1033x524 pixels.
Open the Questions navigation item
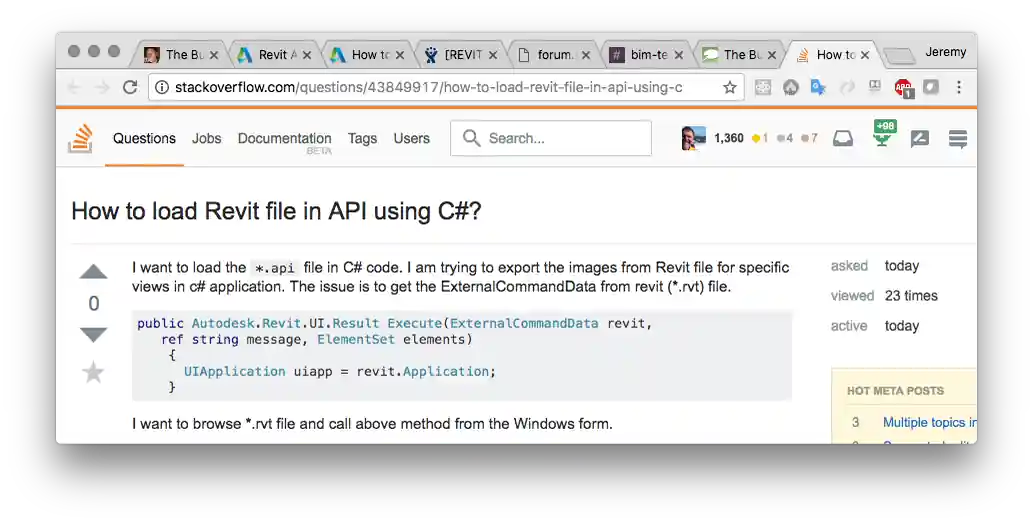144,139
